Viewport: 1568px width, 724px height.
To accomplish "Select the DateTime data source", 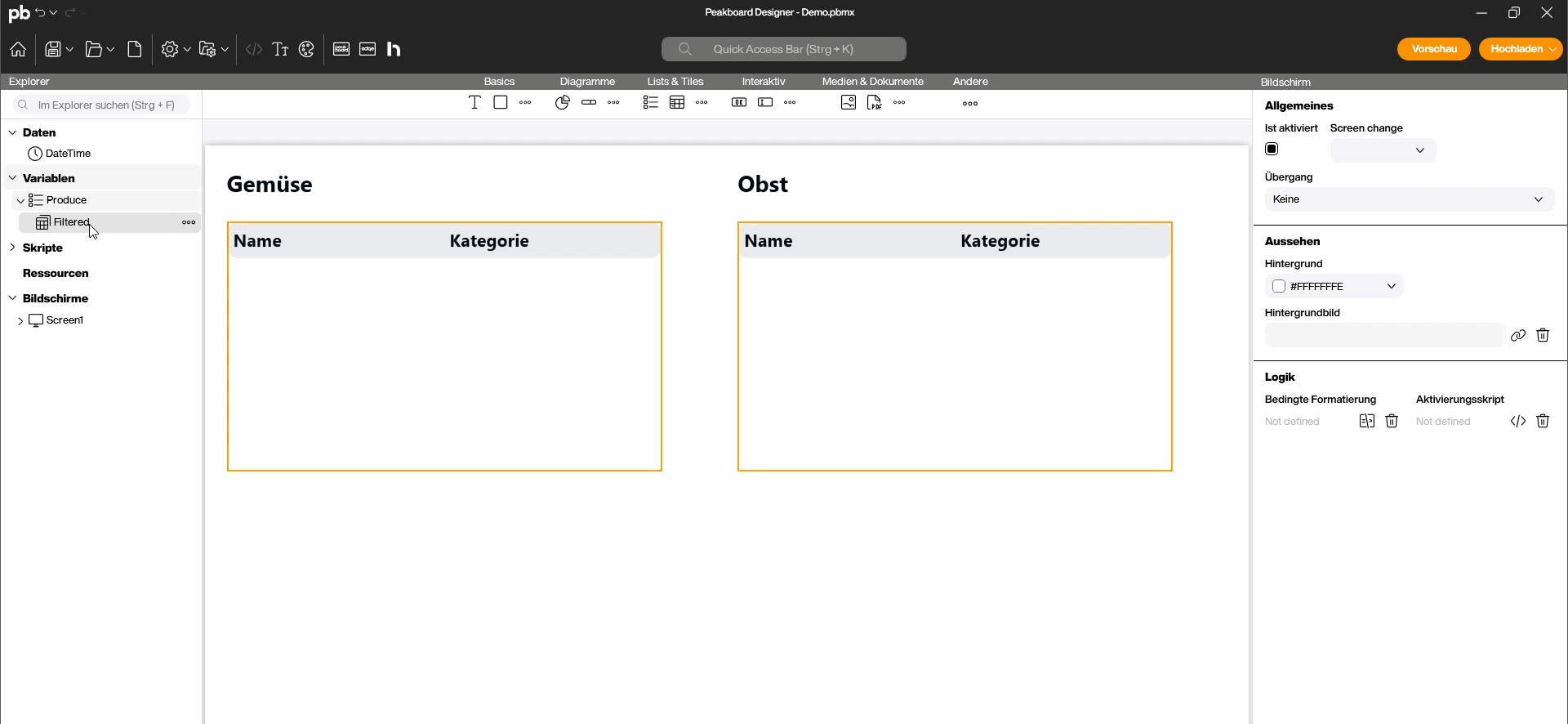I will click(68, 154).
